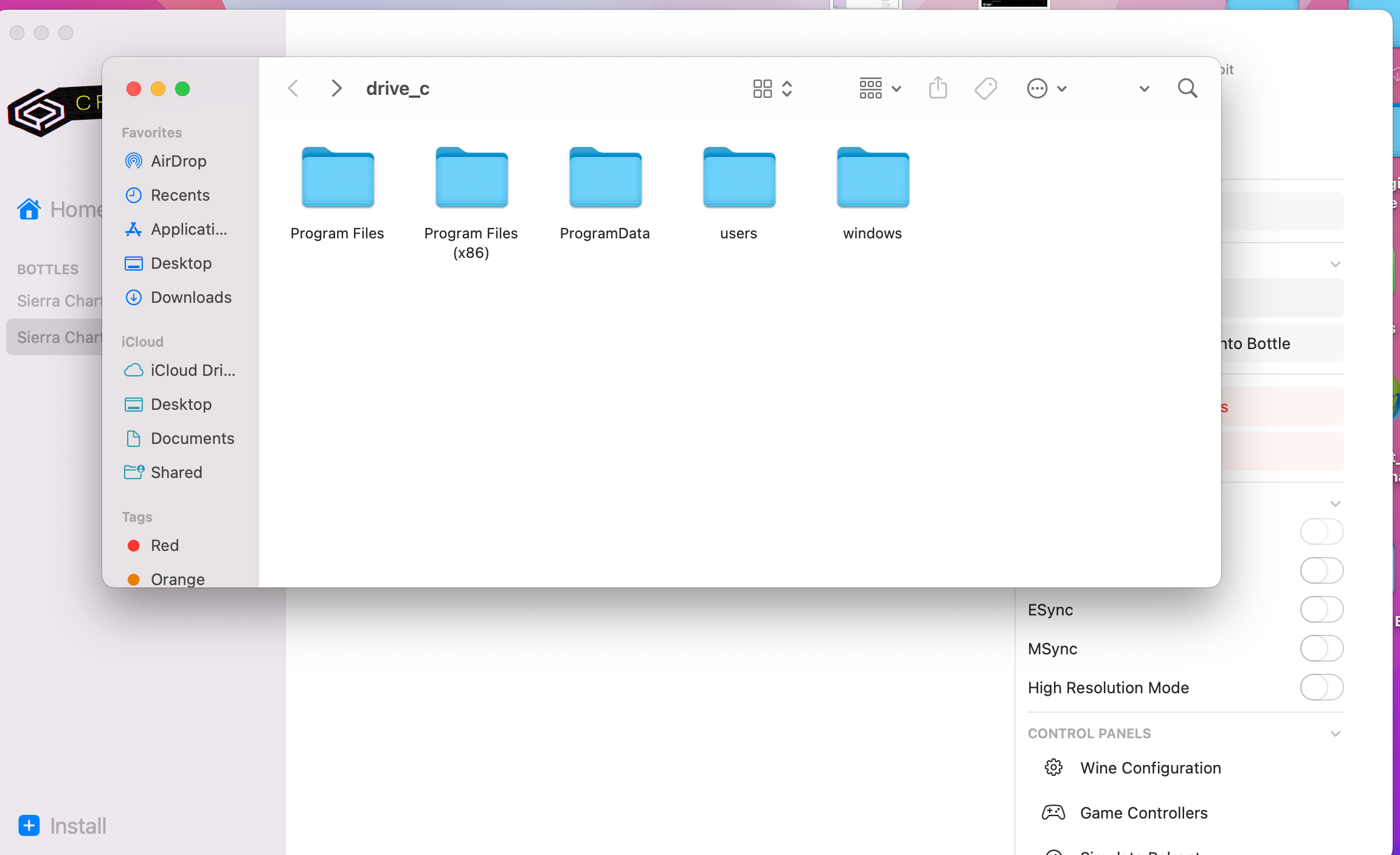Select the users folder
Screen dimensions: 1400x855
[x=739, y=179]
